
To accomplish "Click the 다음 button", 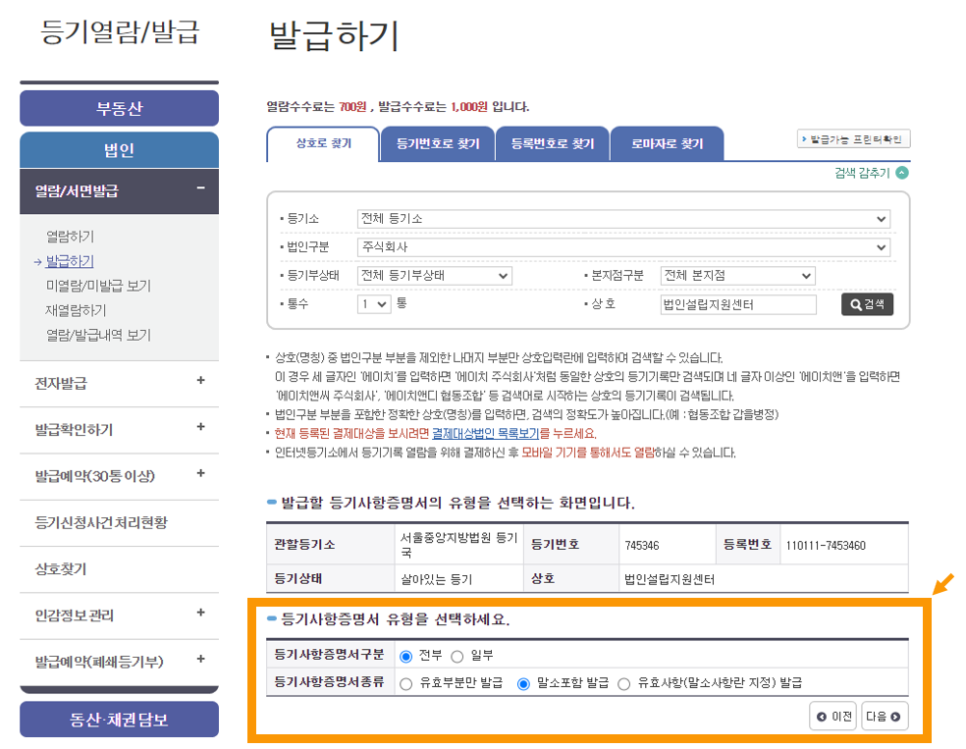I will [x=884, y=716].
